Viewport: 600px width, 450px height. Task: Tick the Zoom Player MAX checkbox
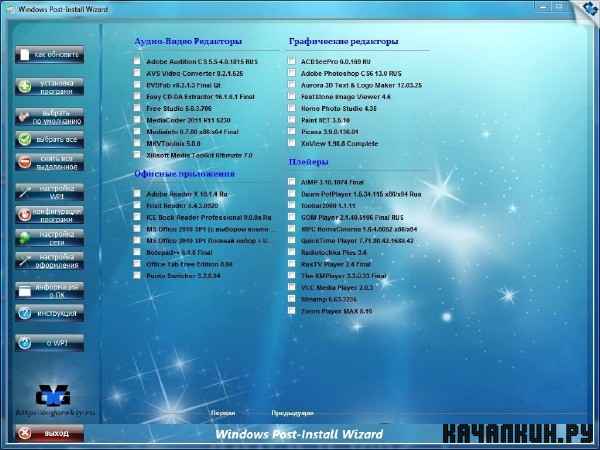[x=292, y=311]
